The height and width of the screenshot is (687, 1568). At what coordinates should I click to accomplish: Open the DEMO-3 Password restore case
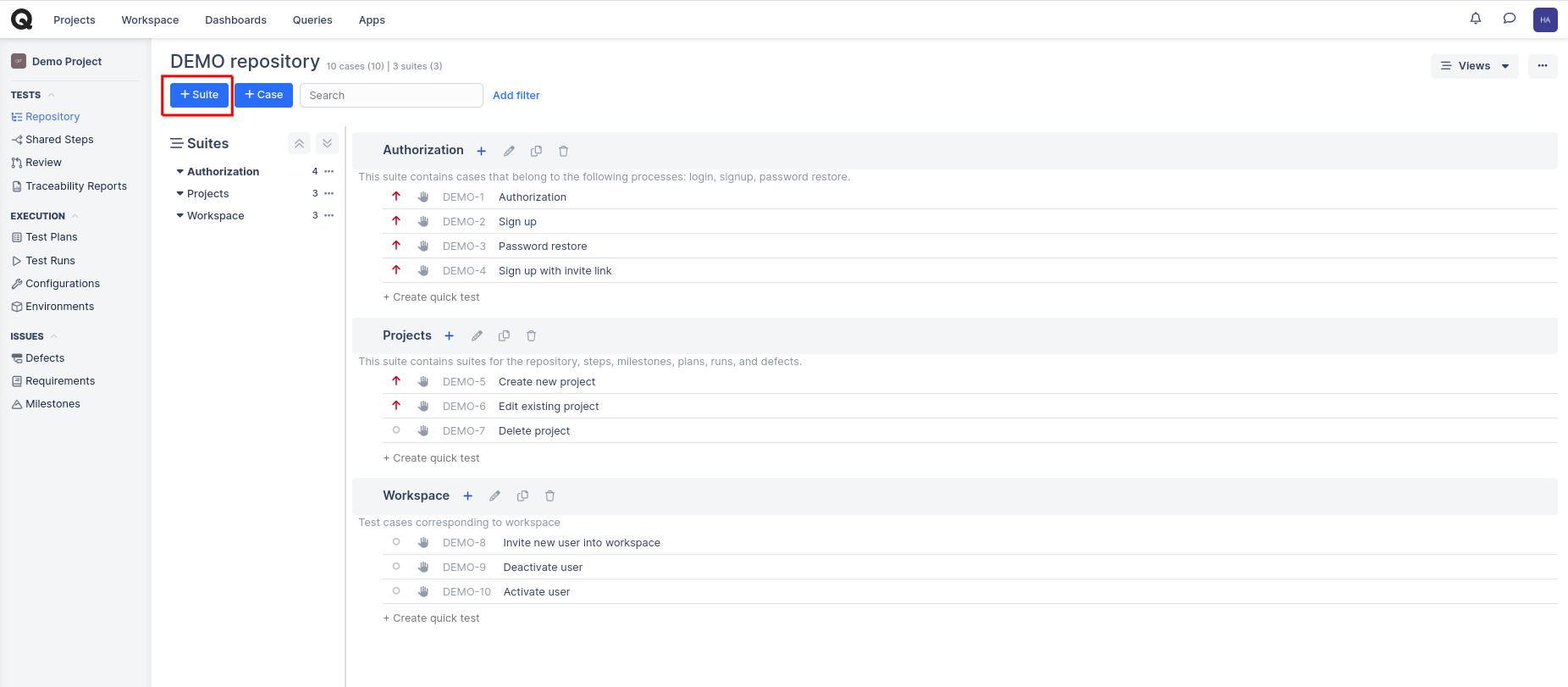coord(542,247)
